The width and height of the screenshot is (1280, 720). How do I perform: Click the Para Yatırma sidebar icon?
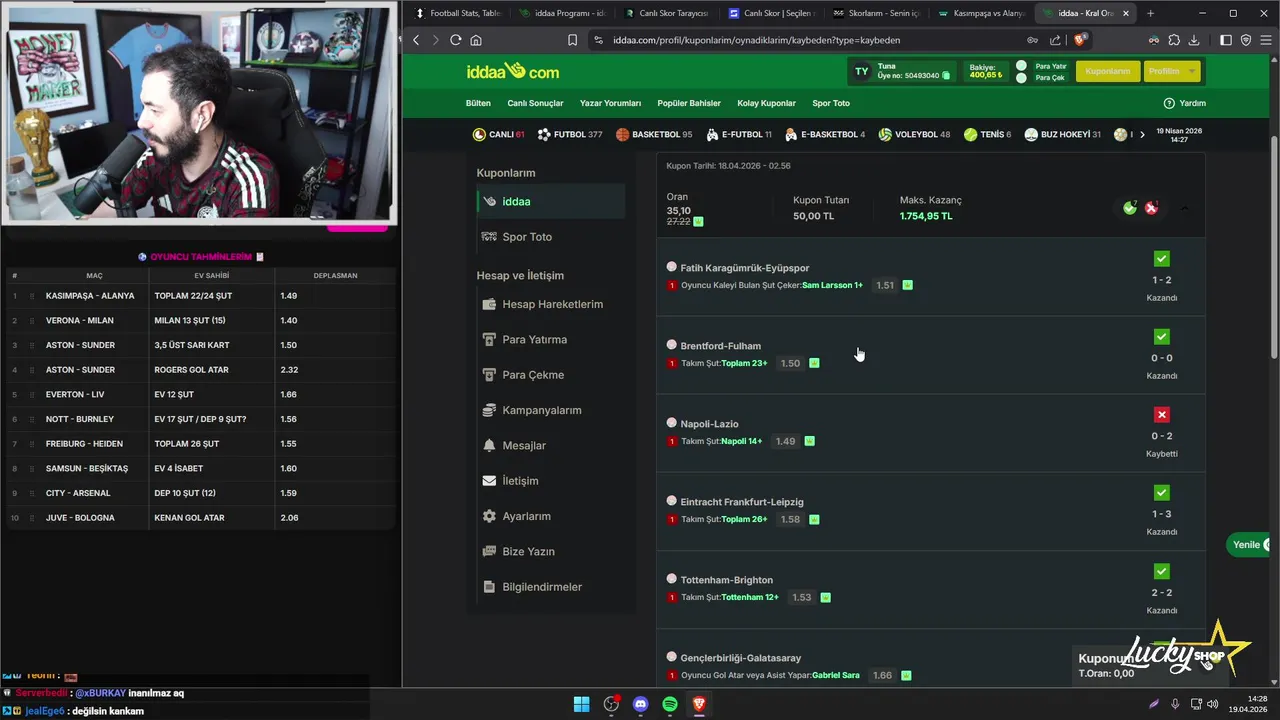489,340
